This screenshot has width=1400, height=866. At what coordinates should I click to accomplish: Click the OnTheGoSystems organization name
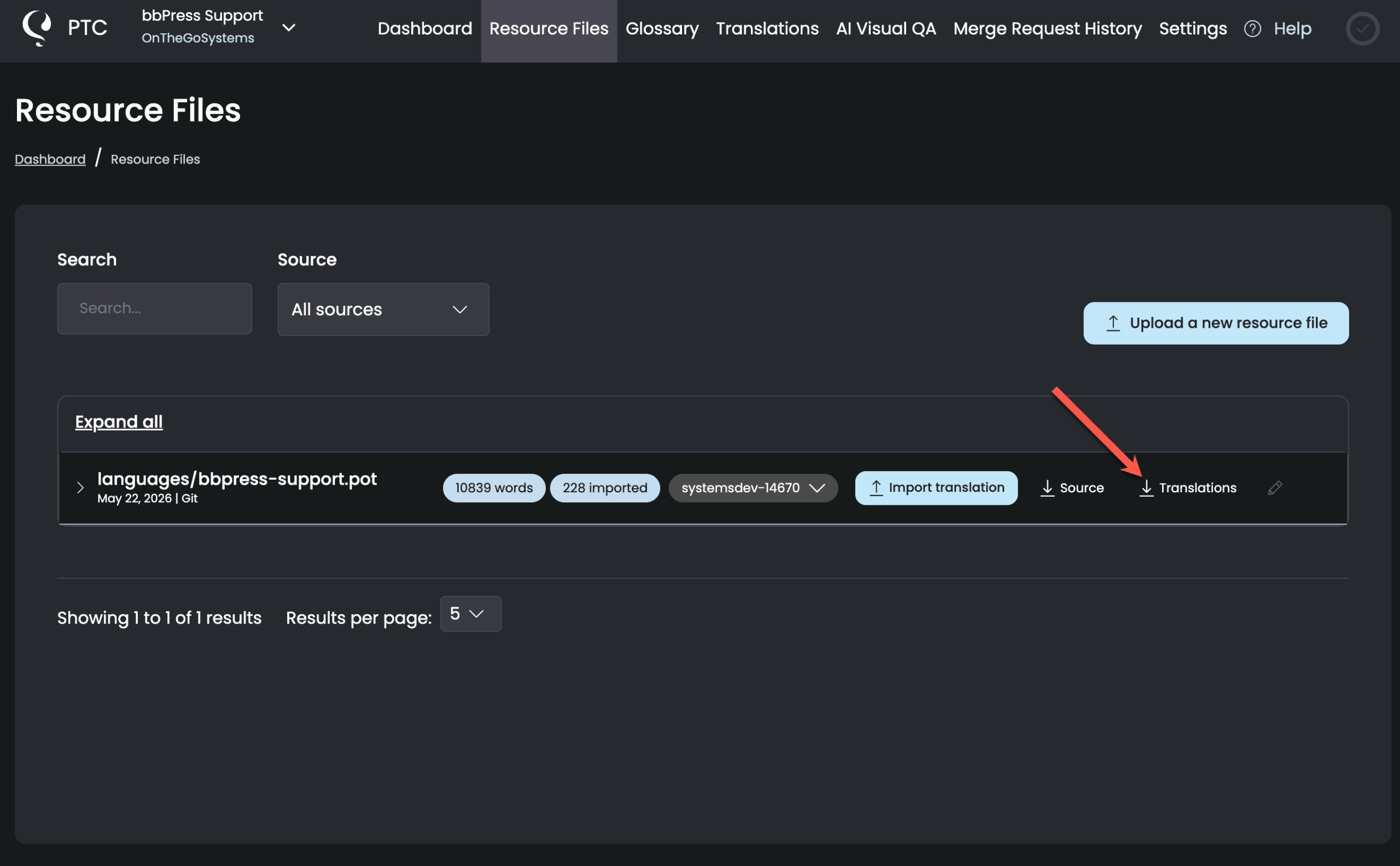pos(198,38)
